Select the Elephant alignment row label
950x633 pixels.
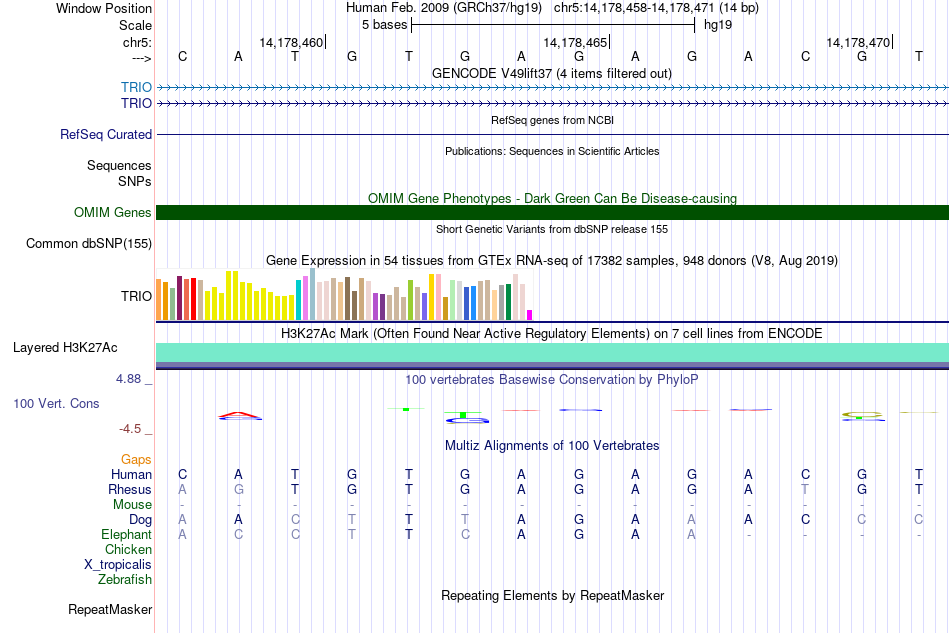tap(127, 534)
